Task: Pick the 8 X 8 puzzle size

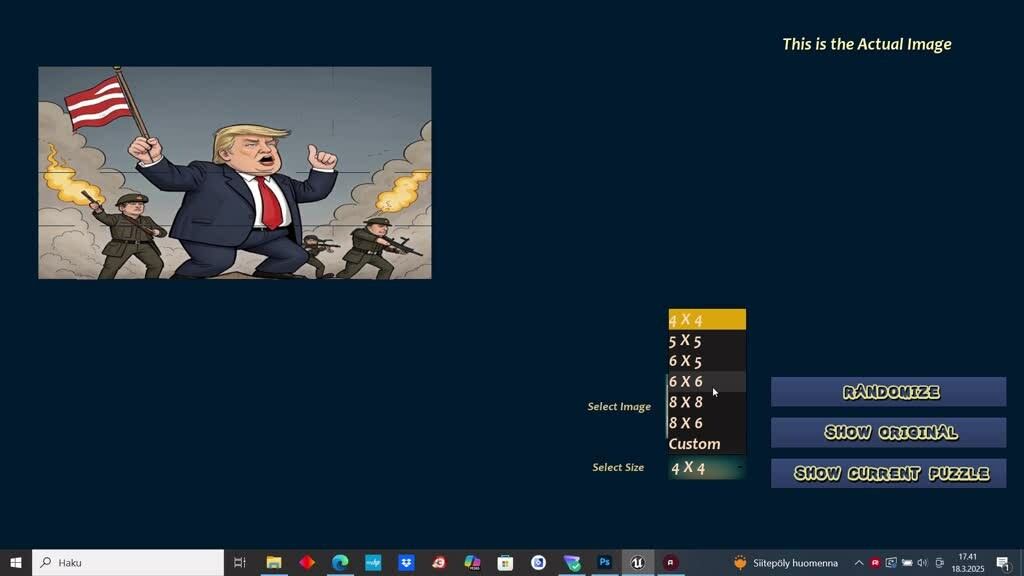Action: tap(686, 402)
